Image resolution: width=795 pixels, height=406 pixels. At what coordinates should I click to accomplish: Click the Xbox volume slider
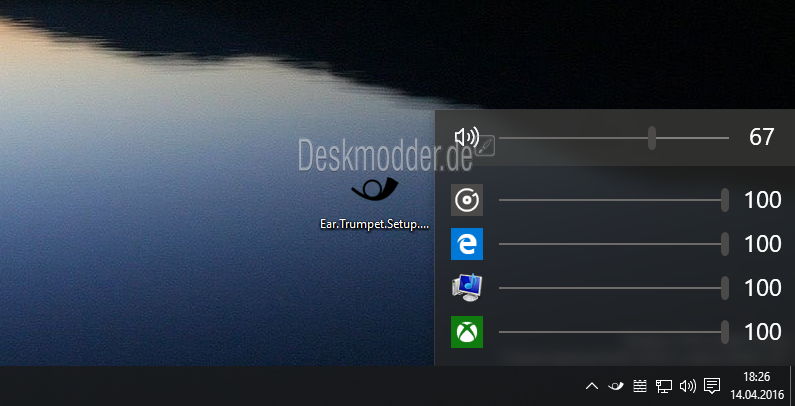614,332
